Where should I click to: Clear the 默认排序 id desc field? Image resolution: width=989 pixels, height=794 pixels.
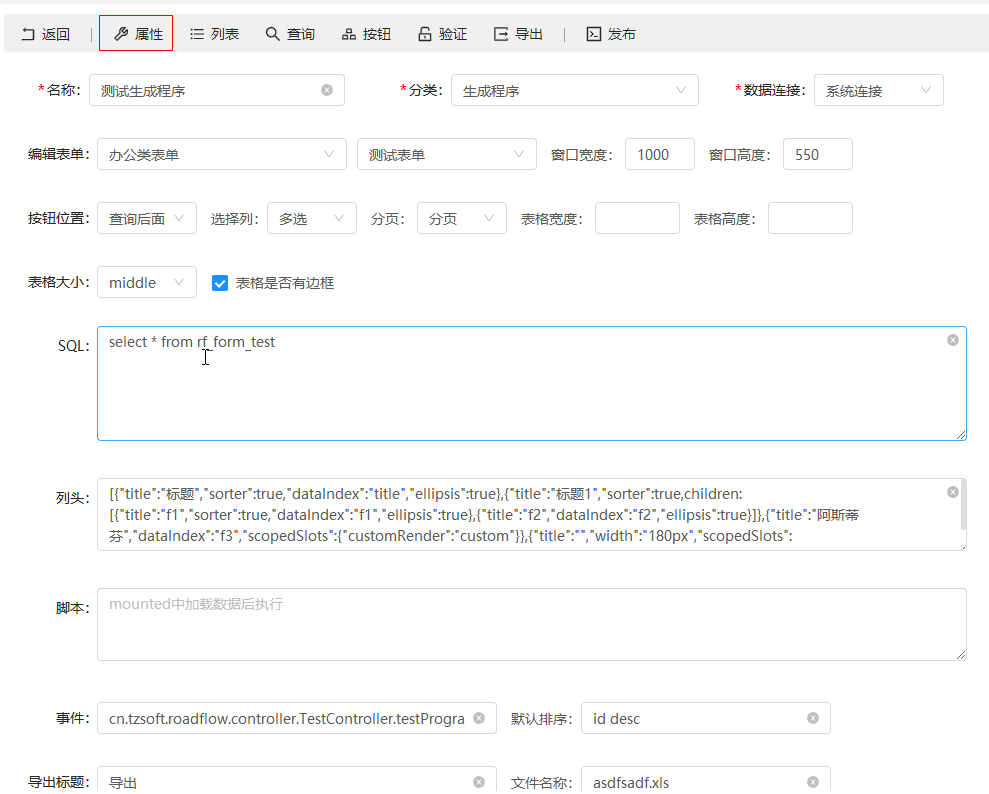813,718
